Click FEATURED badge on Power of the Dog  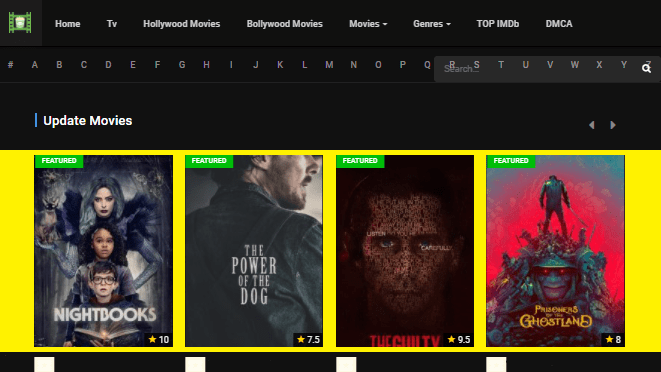[209, 161]
